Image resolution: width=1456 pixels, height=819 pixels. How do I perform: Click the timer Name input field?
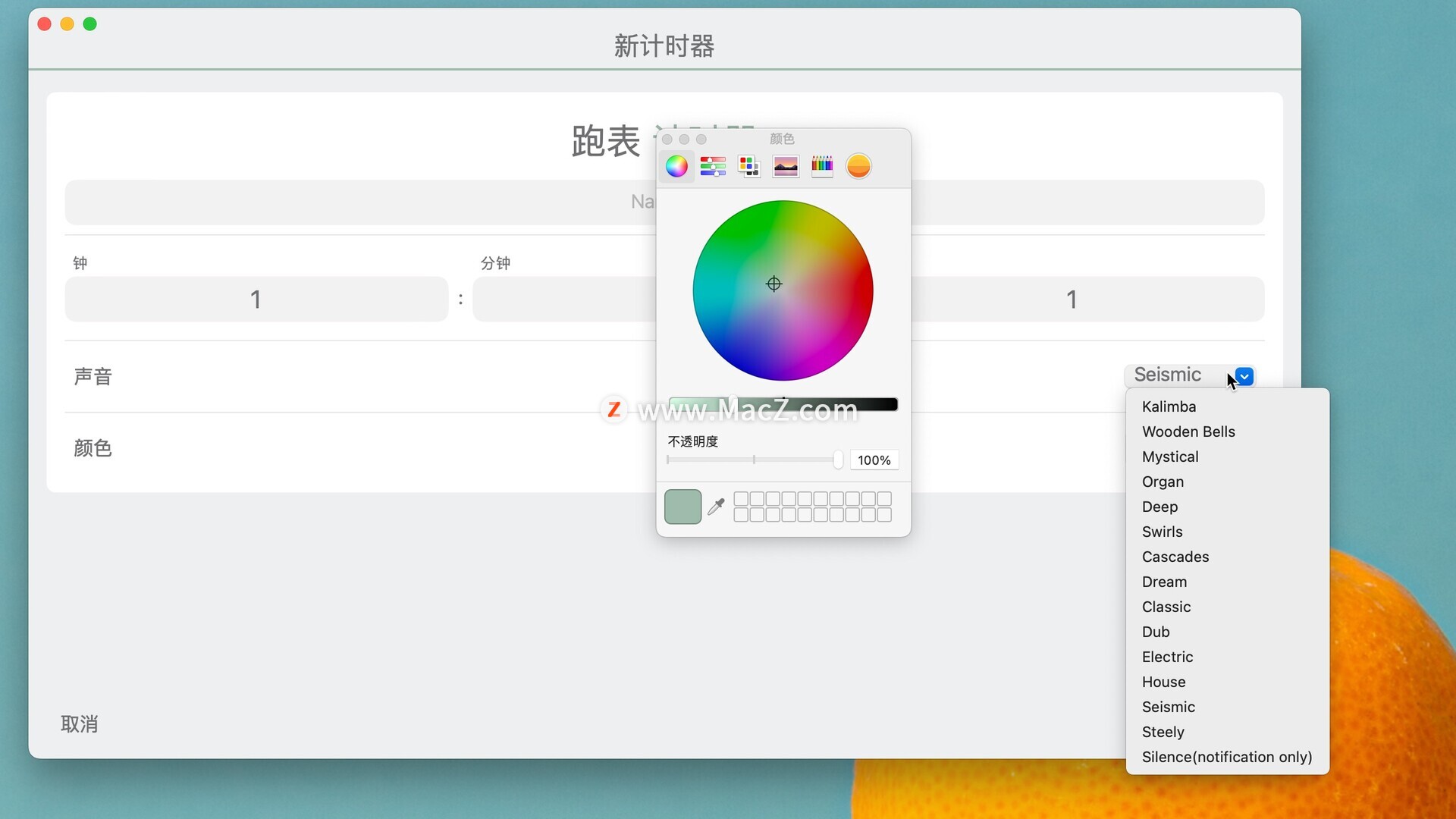pos(664,202)
